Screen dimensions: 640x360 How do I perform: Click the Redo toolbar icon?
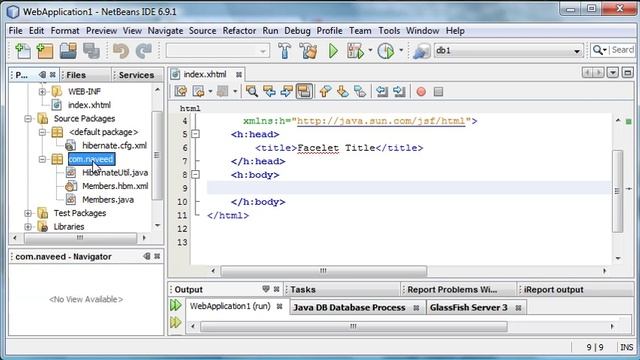point(144,51)
